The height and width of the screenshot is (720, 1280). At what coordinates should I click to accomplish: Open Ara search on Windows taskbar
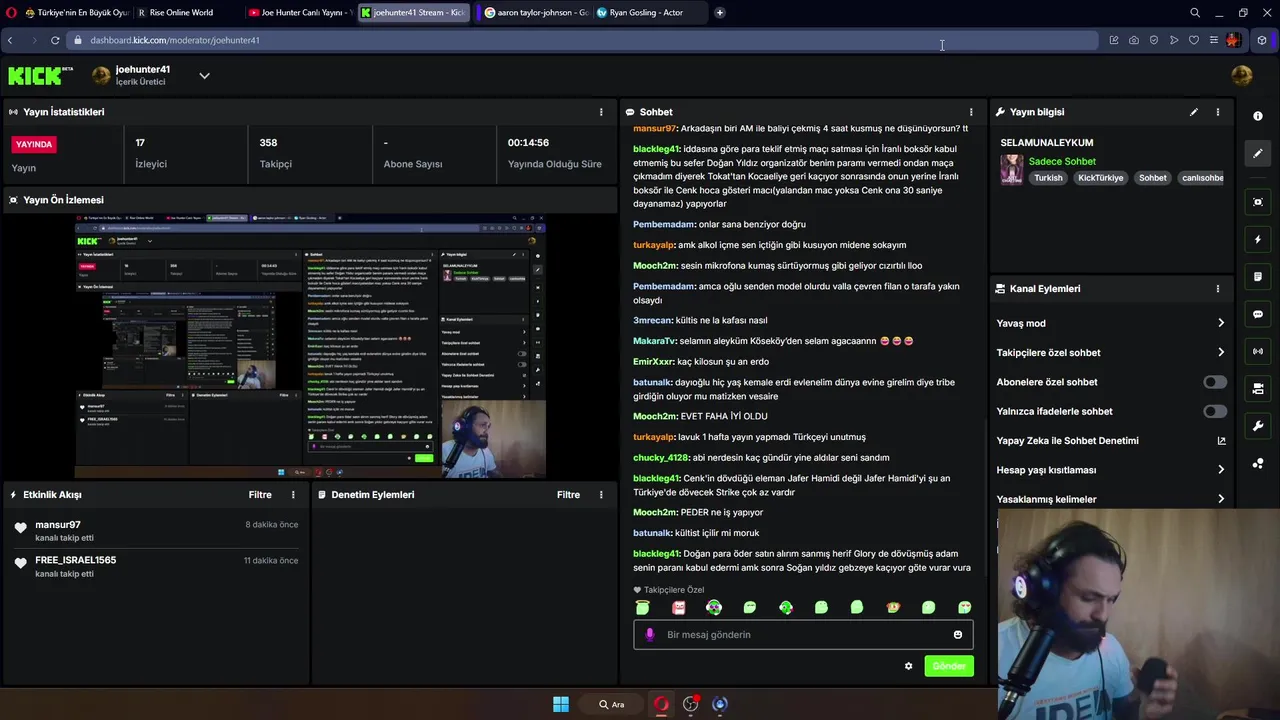point(611,704)
